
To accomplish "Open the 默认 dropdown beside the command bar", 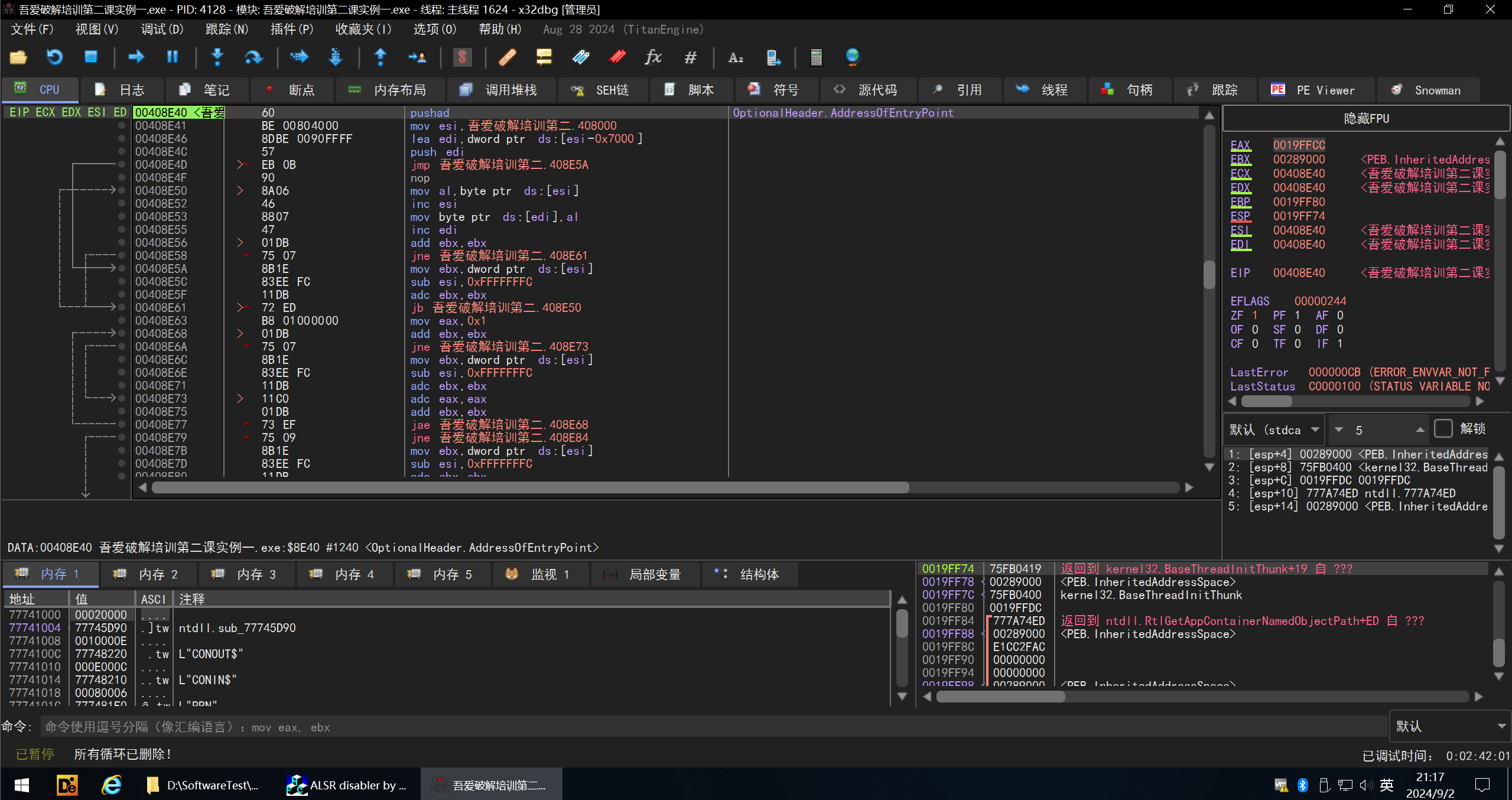I will [x=1450, y=726].
